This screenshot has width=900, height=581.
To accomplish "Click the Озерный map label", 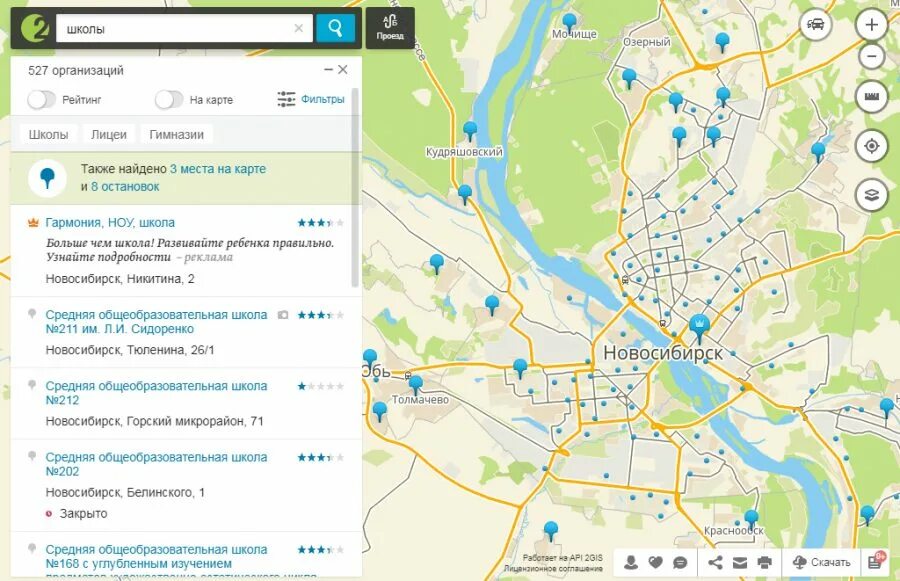I will tap(646, 42).
